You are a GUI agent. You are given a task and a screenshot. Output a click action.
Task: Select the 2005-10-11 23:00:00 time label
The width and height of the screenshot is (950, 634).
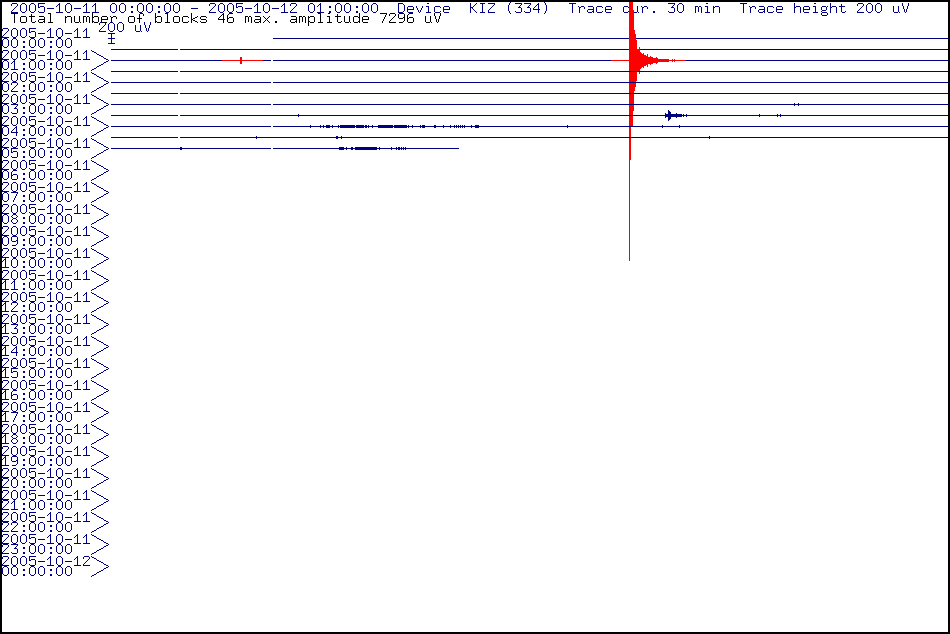pyautogui.click(x=45, y=544)
